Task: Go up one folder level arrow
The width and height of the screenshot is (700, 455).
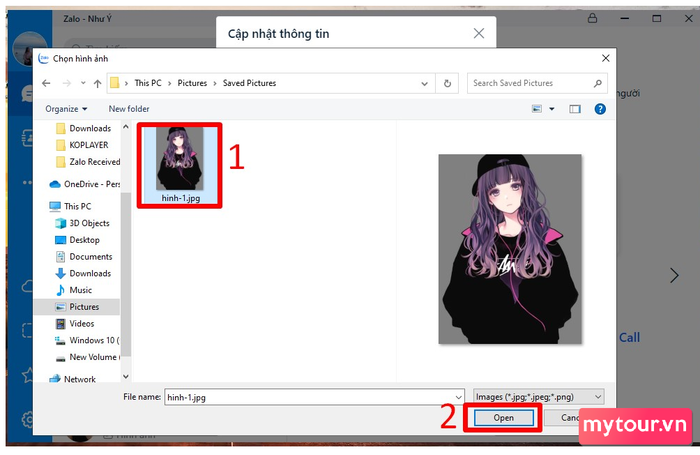Action: point(97,83)
